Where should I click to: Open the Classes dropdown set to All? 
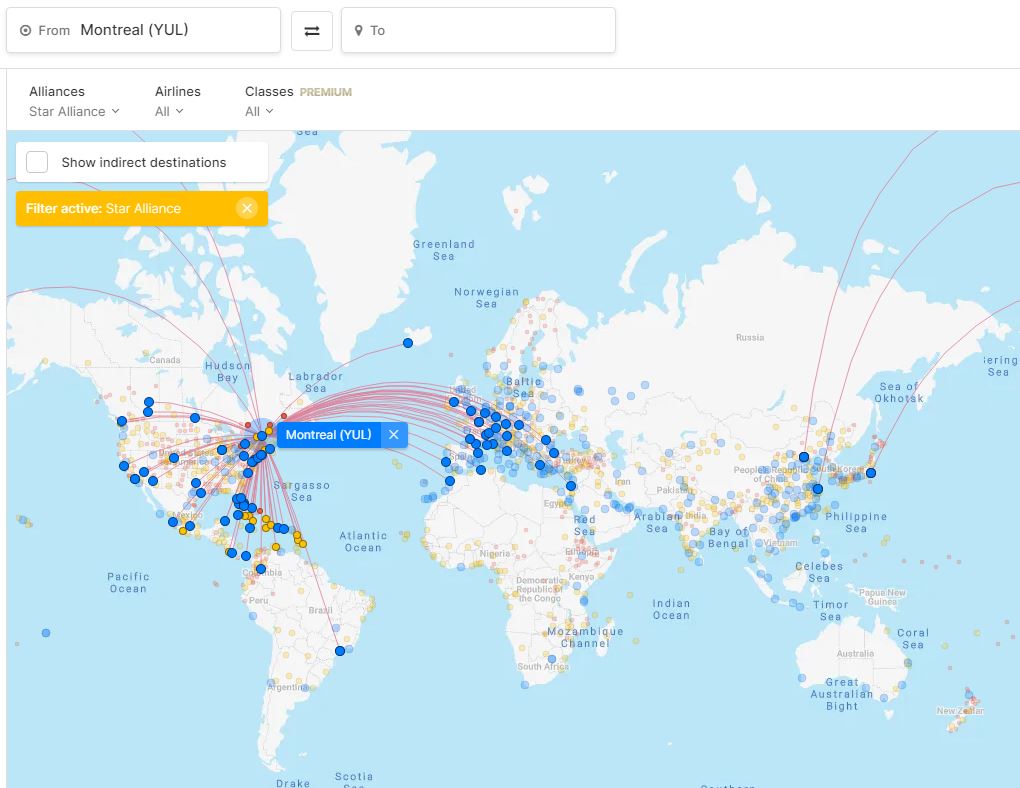click(x=259, y=112)
